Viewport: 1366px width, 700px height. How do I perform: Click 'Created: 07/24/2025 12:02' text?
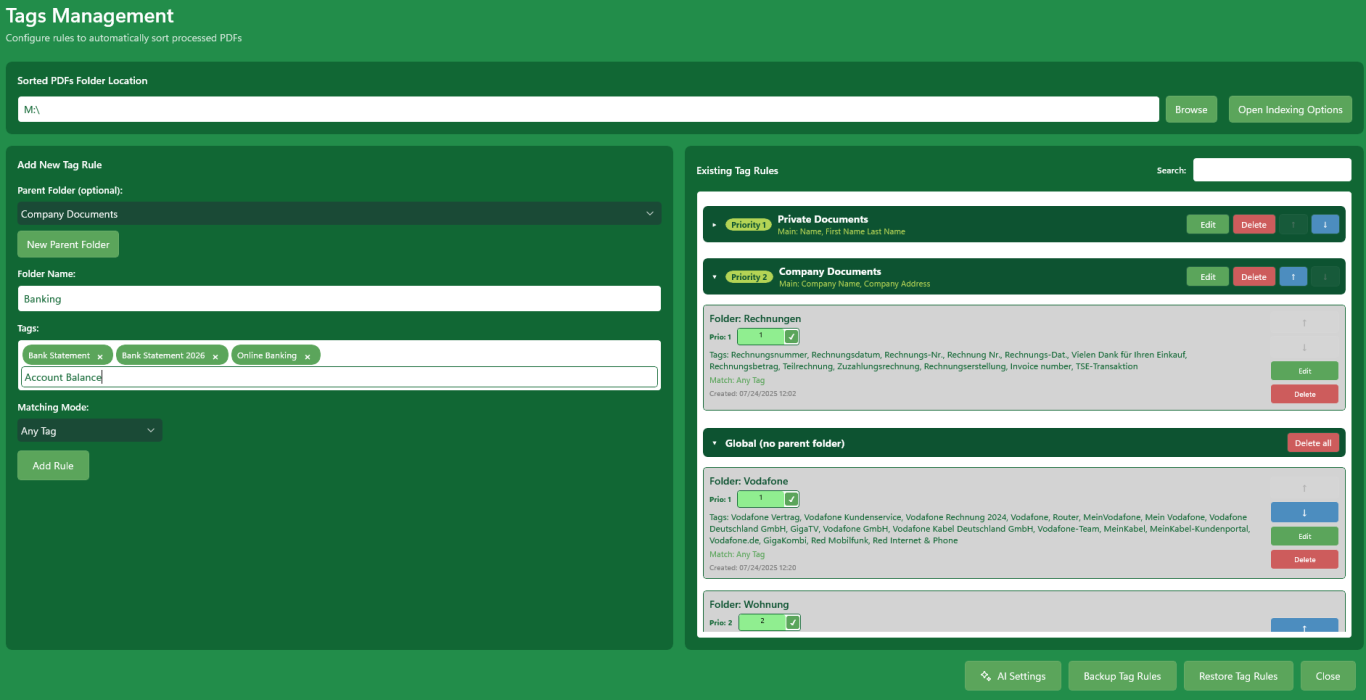tap(752, 393)
